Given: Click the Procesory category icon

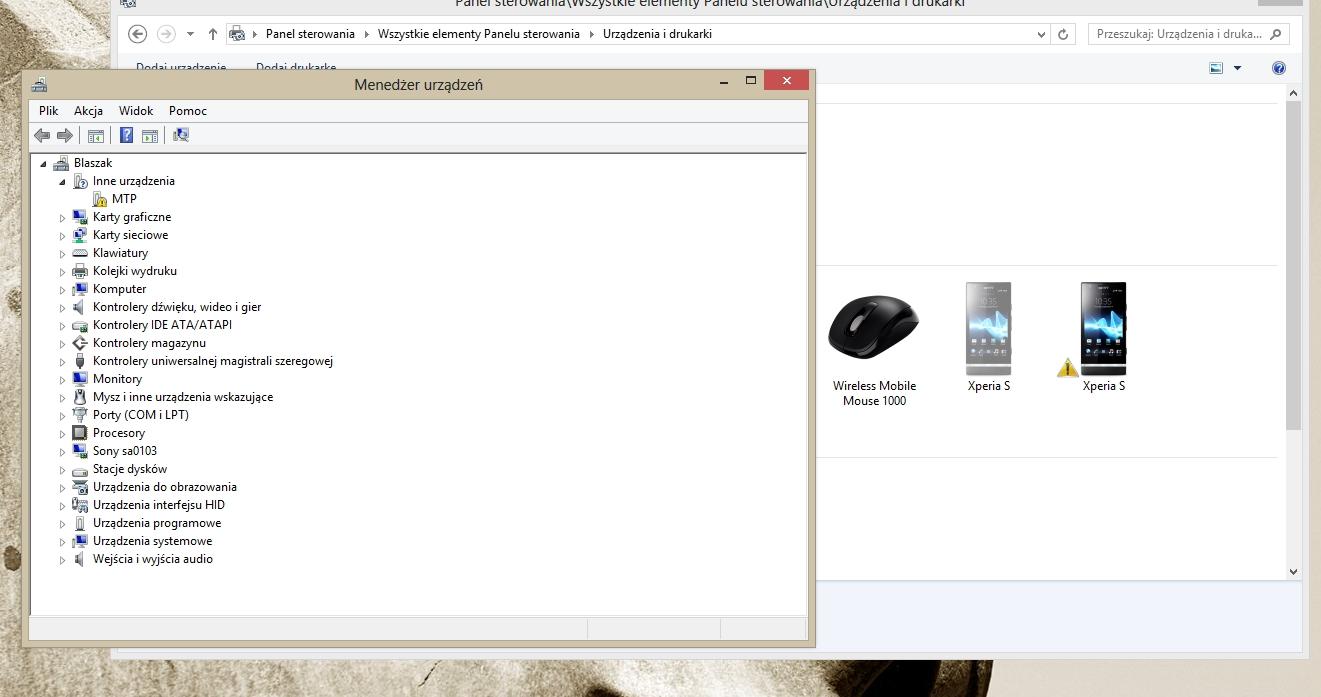Looking at the screenshot, I should 80,433.
